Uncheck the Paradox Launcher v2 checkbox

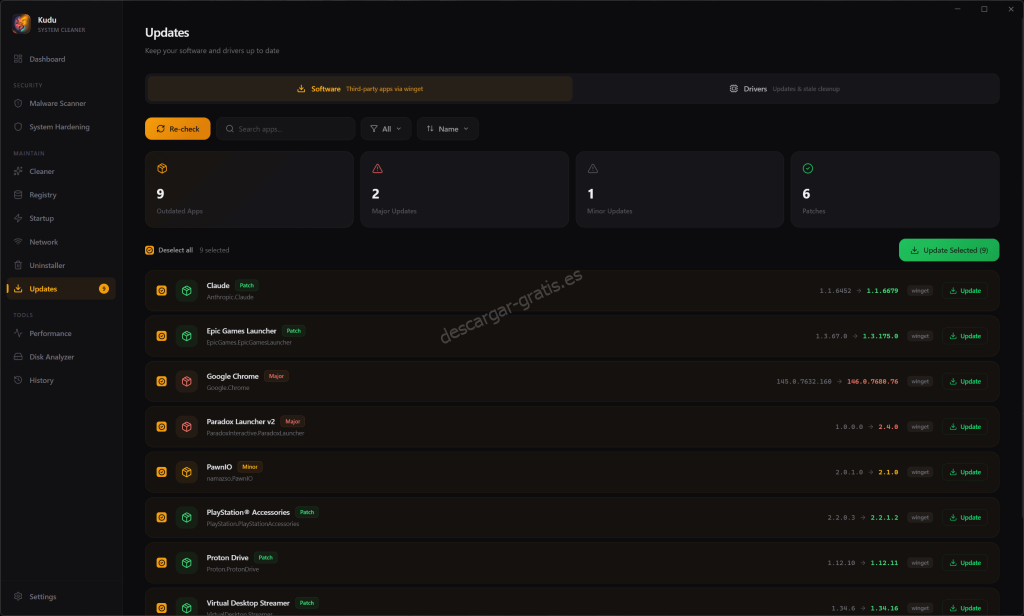161,427
